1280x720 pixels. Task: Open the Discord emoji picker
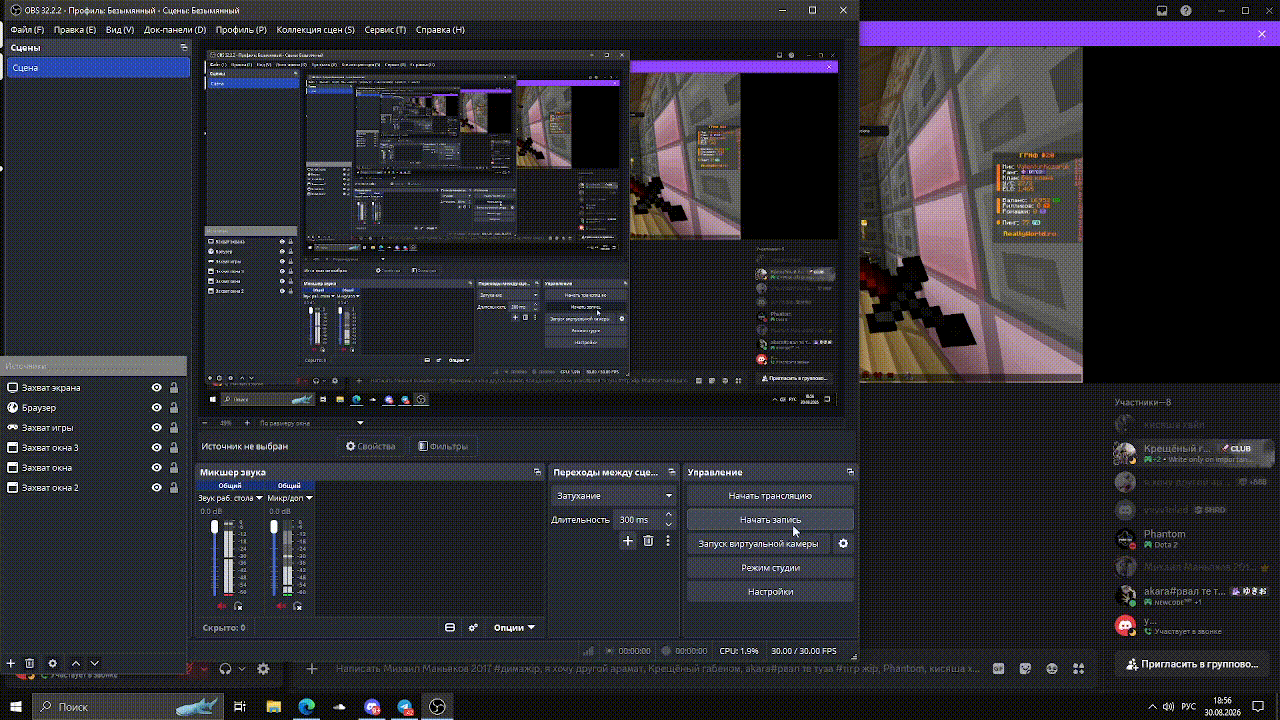[x=1052, y=668]
